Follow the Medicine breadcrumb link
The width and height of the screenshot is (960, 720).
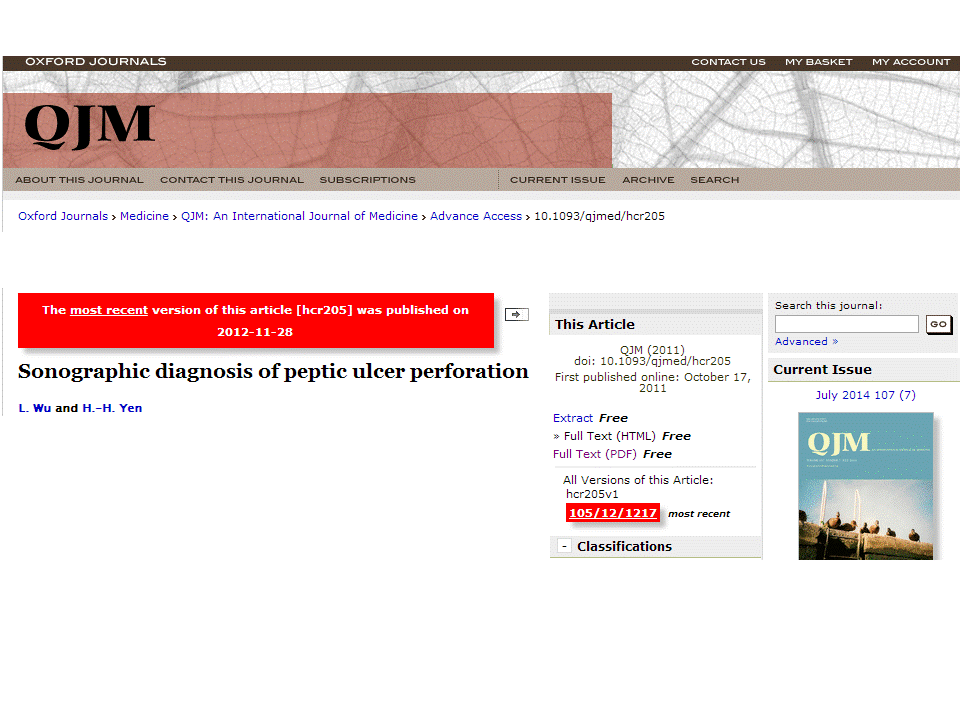[144, 216]
